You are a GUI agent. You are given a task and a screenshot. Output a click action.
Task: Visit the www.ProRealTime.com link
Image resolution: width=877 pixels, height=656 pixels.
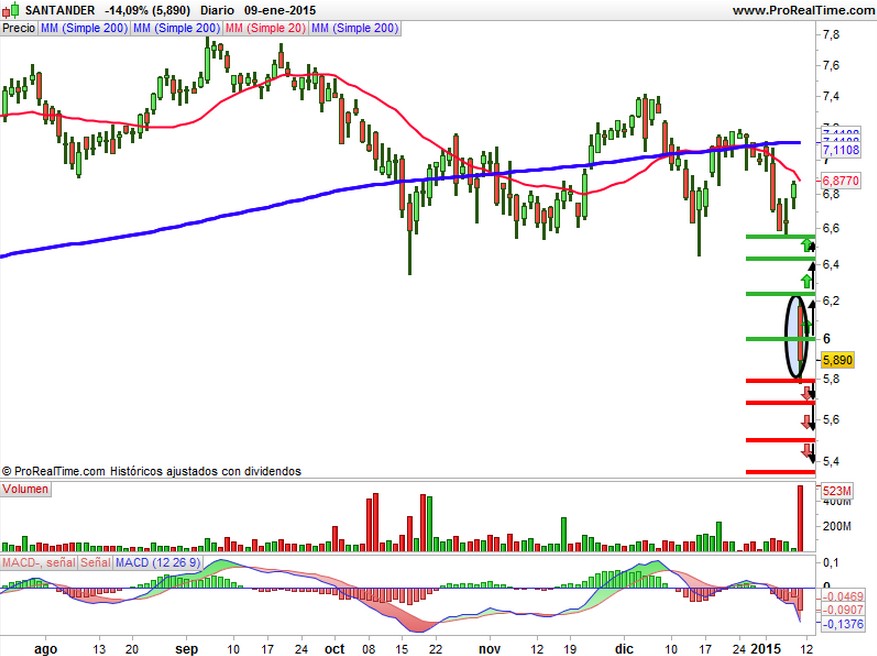(804, 11)
